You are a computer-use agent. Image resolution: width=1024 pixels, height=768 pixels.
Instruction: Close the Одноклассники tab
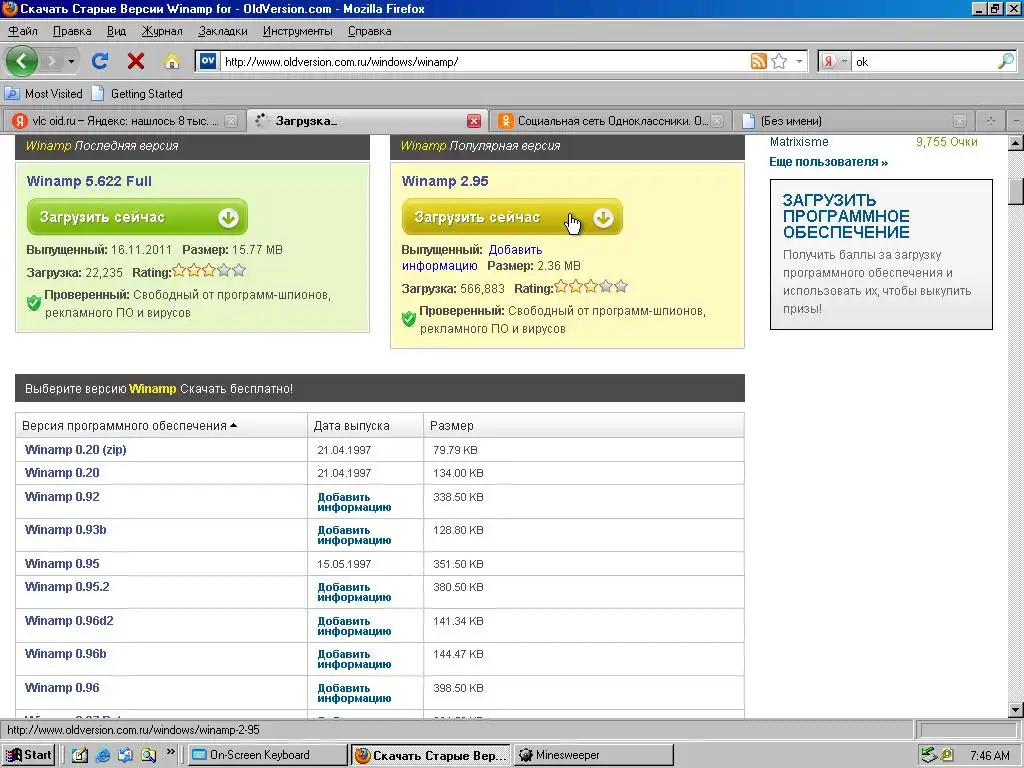[717, 121]
